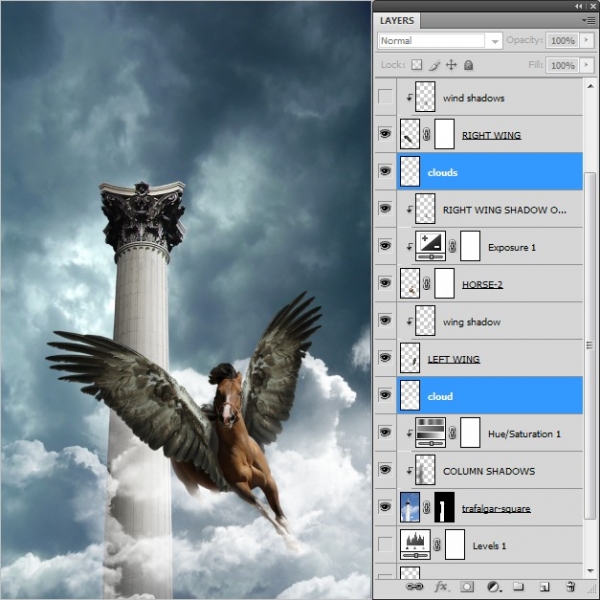The height and width of the screenshot is (600, 600).
Task: Click the Hue/Saturation 1 mask thumbnail
Action: tap(470, 433)
